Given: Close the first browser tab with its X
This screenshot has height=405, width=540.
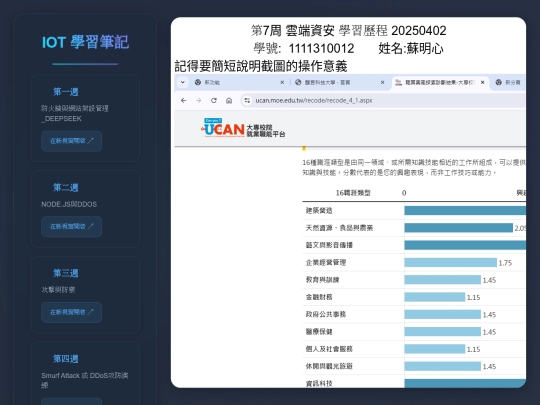Looking at the screenshot, I should point(282,82).
